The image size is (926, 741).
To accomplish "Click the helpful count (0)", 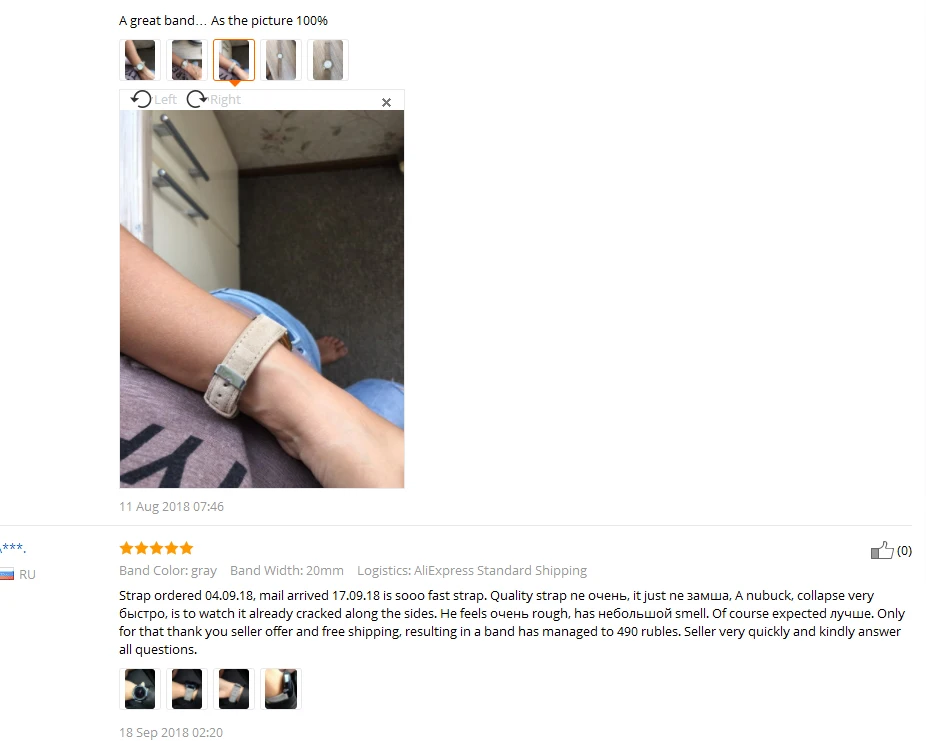I will [904, 550].
